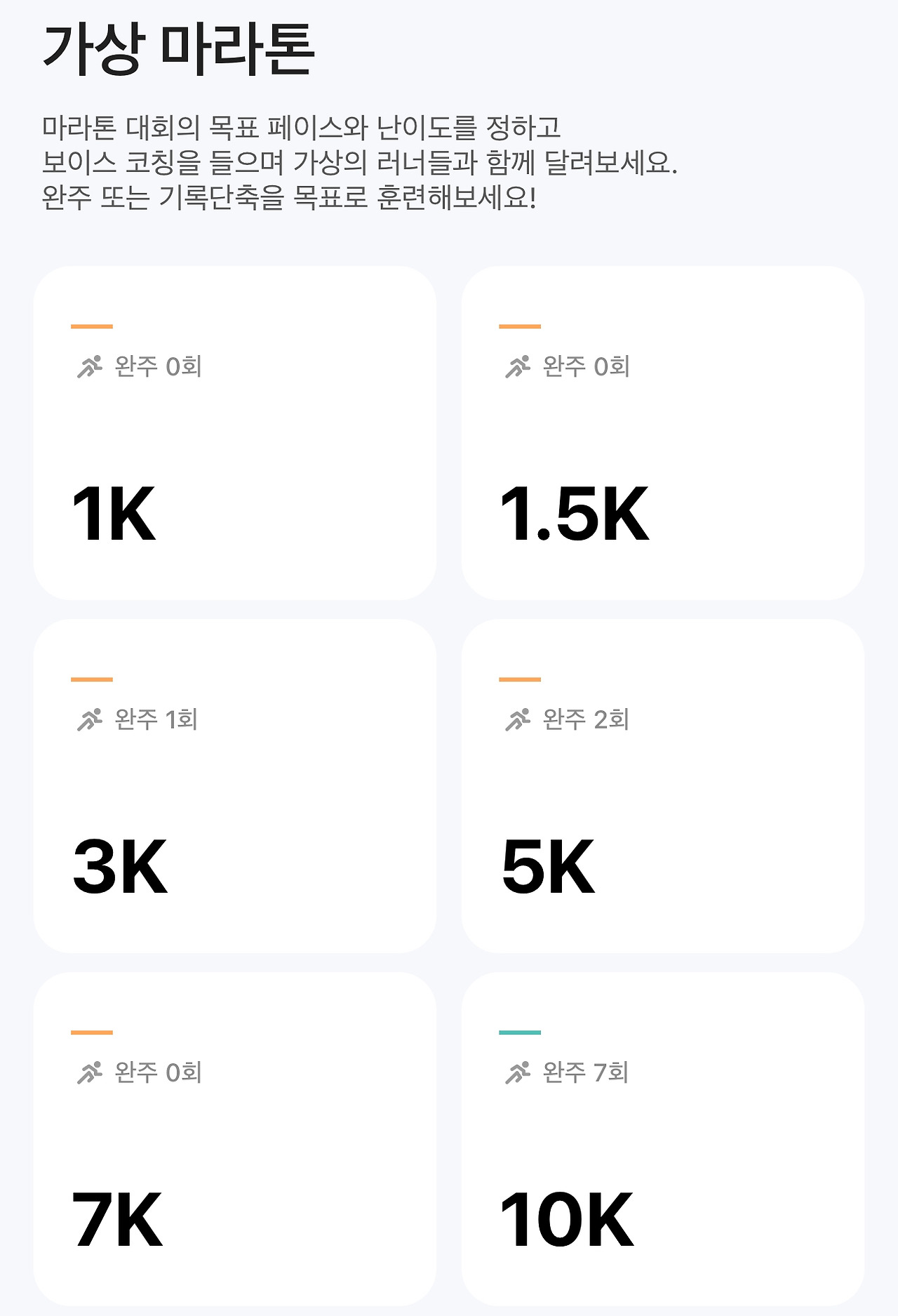Tap '완주 2회' label on 5K card
This screenshot has height=1316, width=898.
click(585, 719)
